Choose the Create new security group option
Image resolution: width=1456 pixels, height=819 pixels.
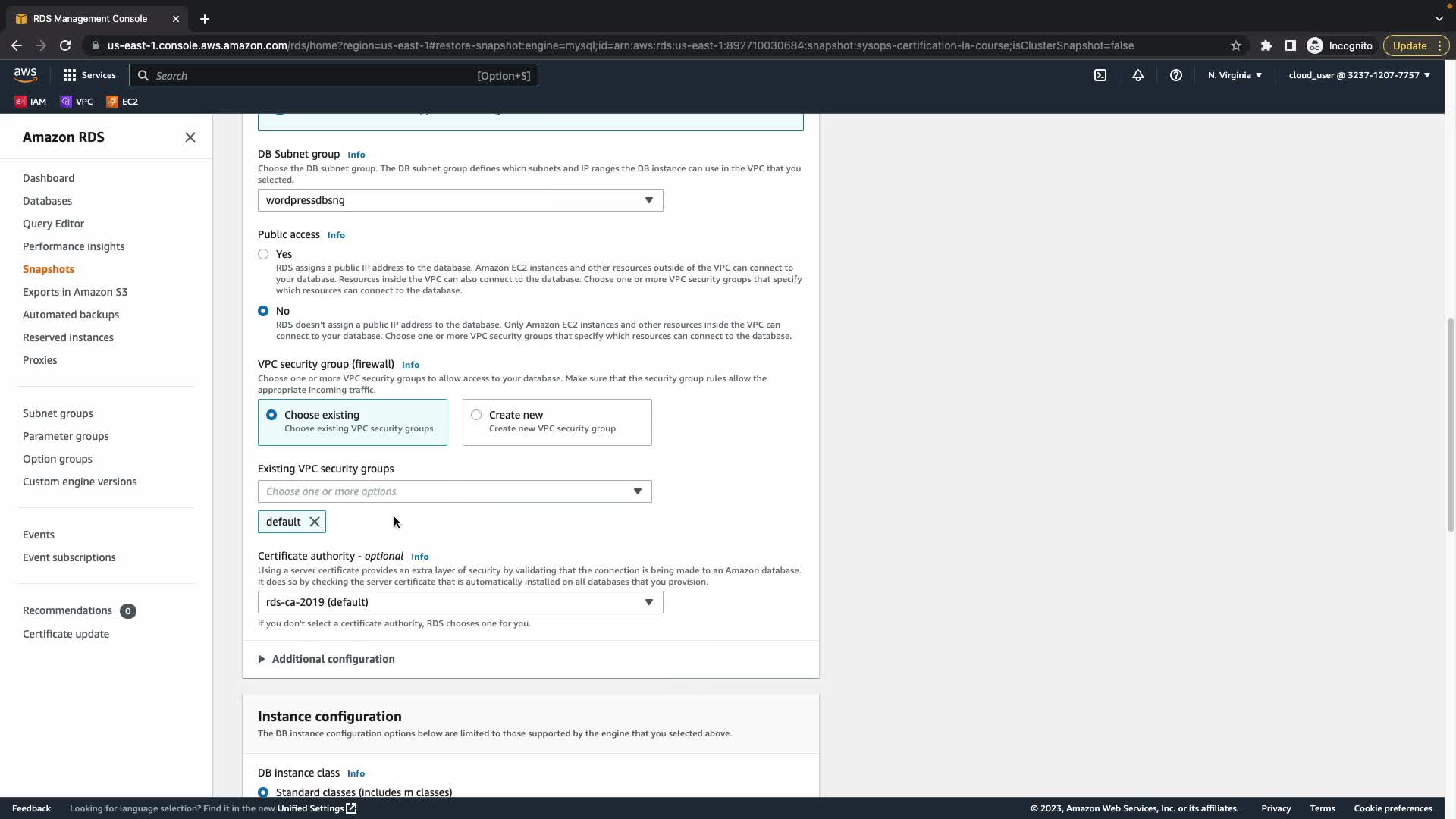point(476,415)
